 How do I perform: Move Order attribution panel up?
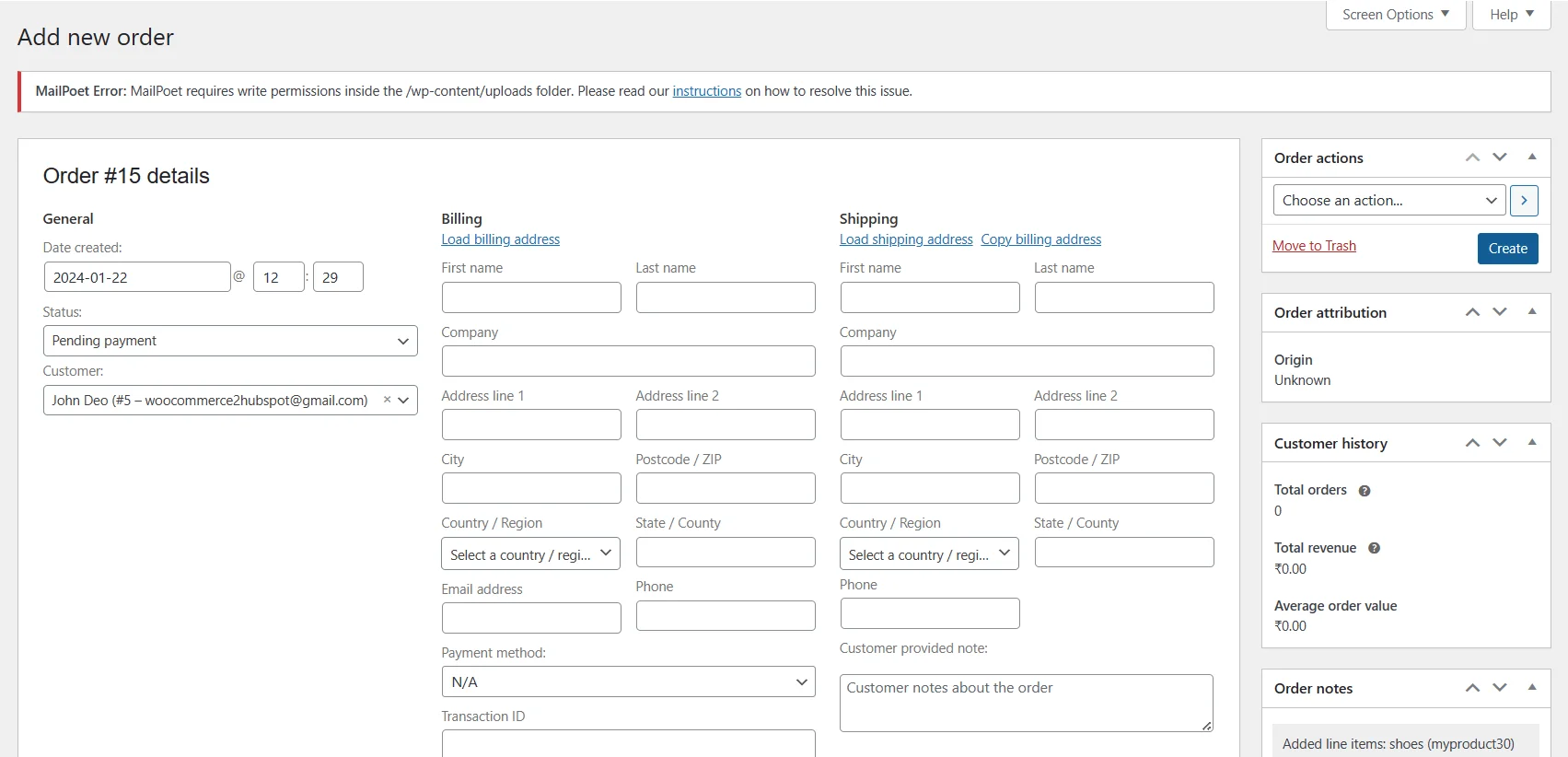(x=1472, y=312)
